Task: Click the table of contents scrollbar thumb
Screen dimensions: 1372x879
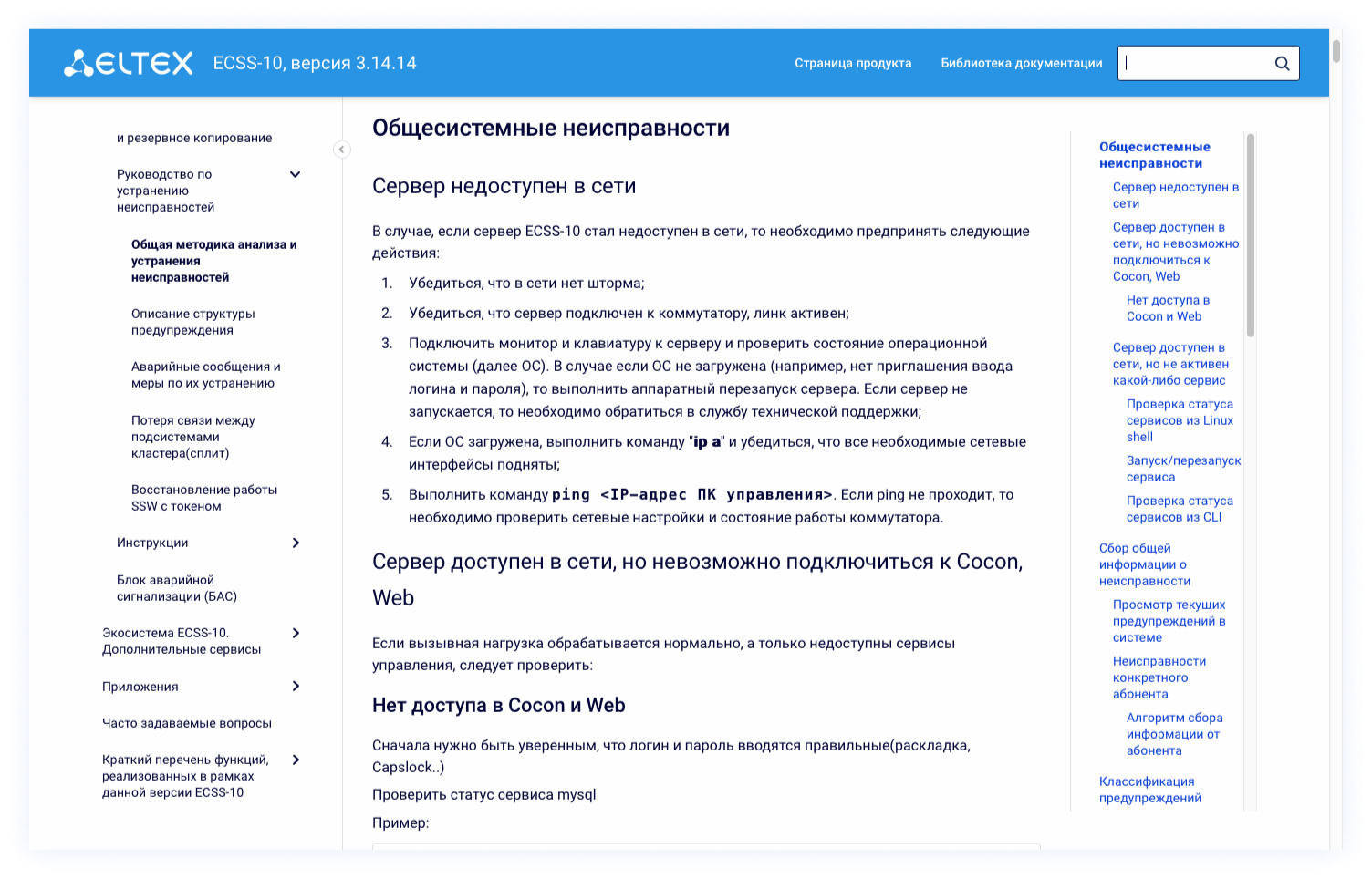Action: tap(1250, 235)
